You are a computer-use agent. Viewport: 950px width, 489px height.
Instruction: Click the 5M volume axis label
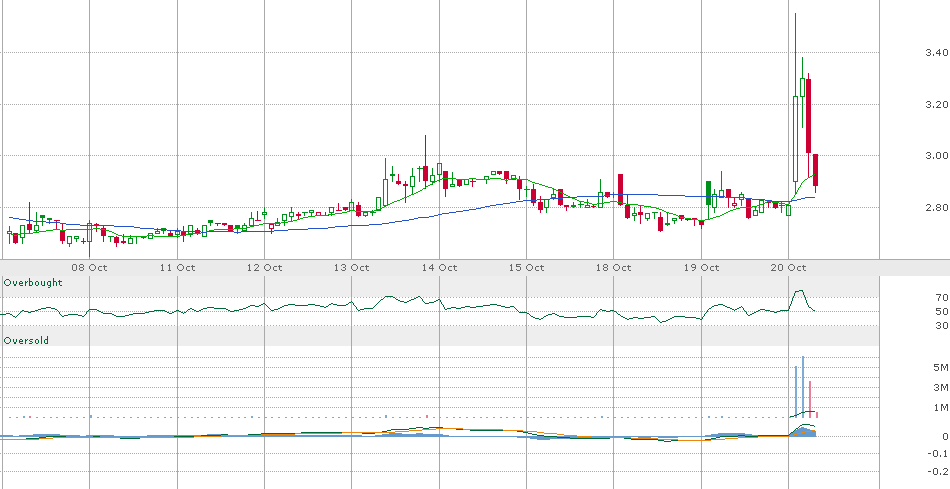point(941,367)
